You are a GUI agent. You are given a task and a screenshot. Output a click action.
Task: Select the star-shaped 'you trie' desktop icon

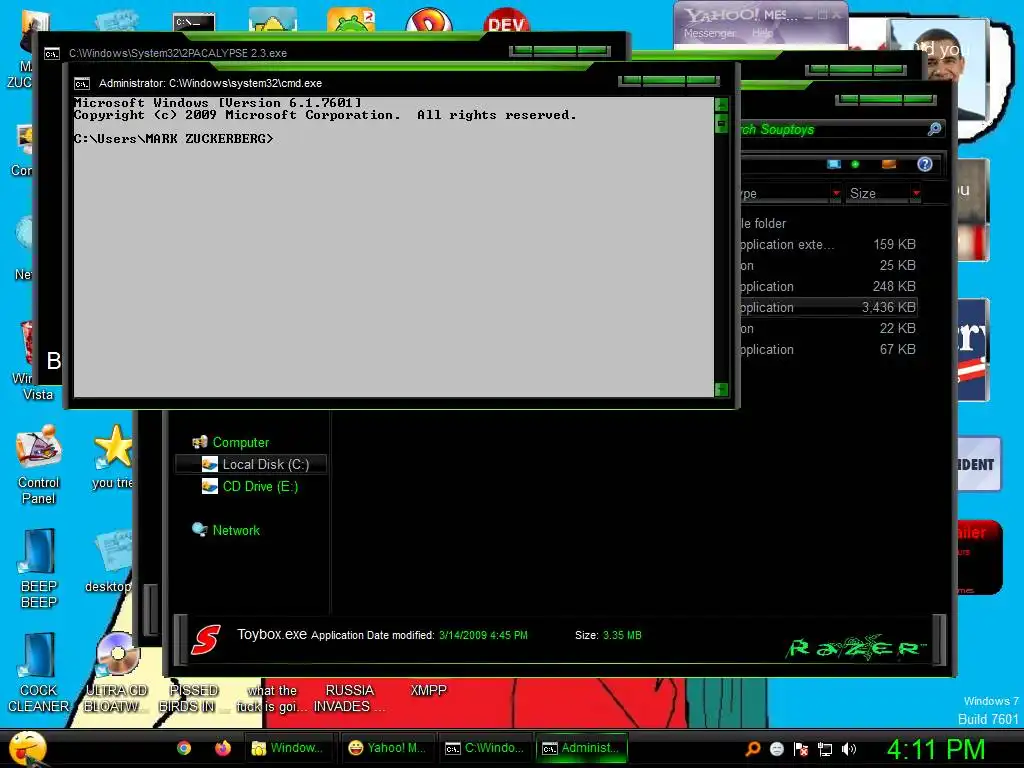(x=112, y=456)
